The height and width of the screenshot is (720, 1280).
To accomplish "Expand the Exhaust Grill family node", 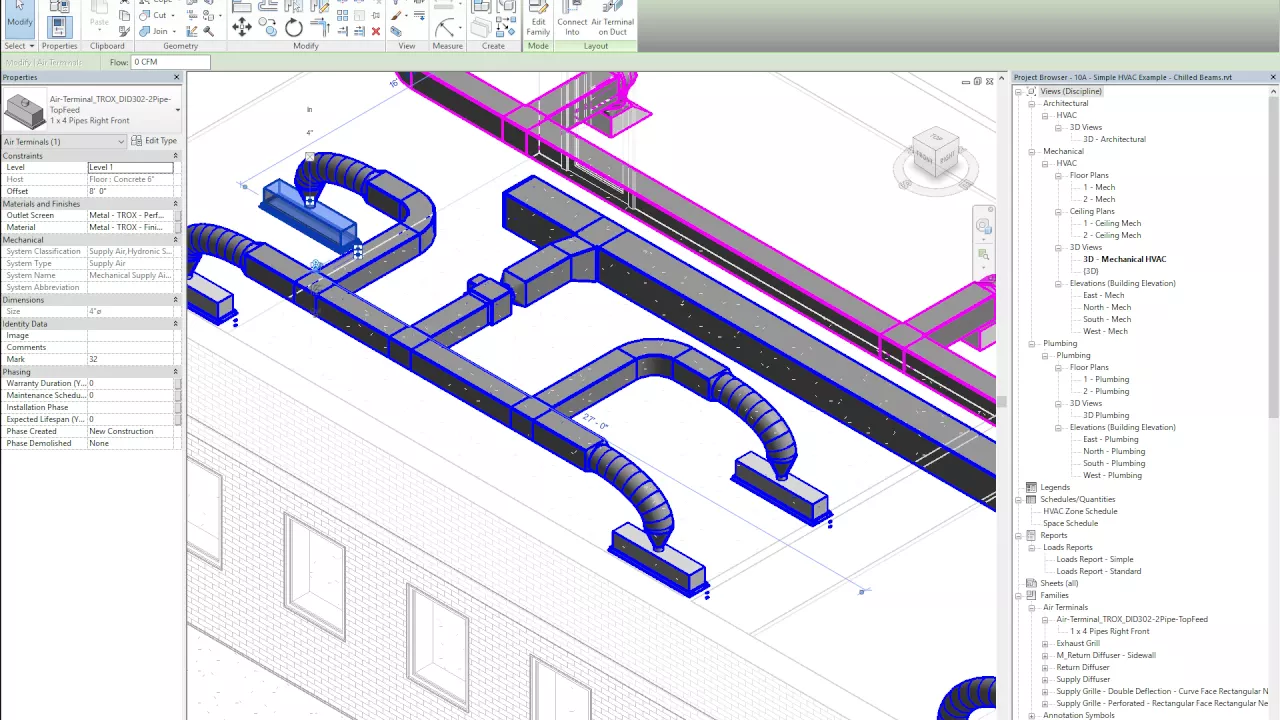I will [x=1045, y=643].
